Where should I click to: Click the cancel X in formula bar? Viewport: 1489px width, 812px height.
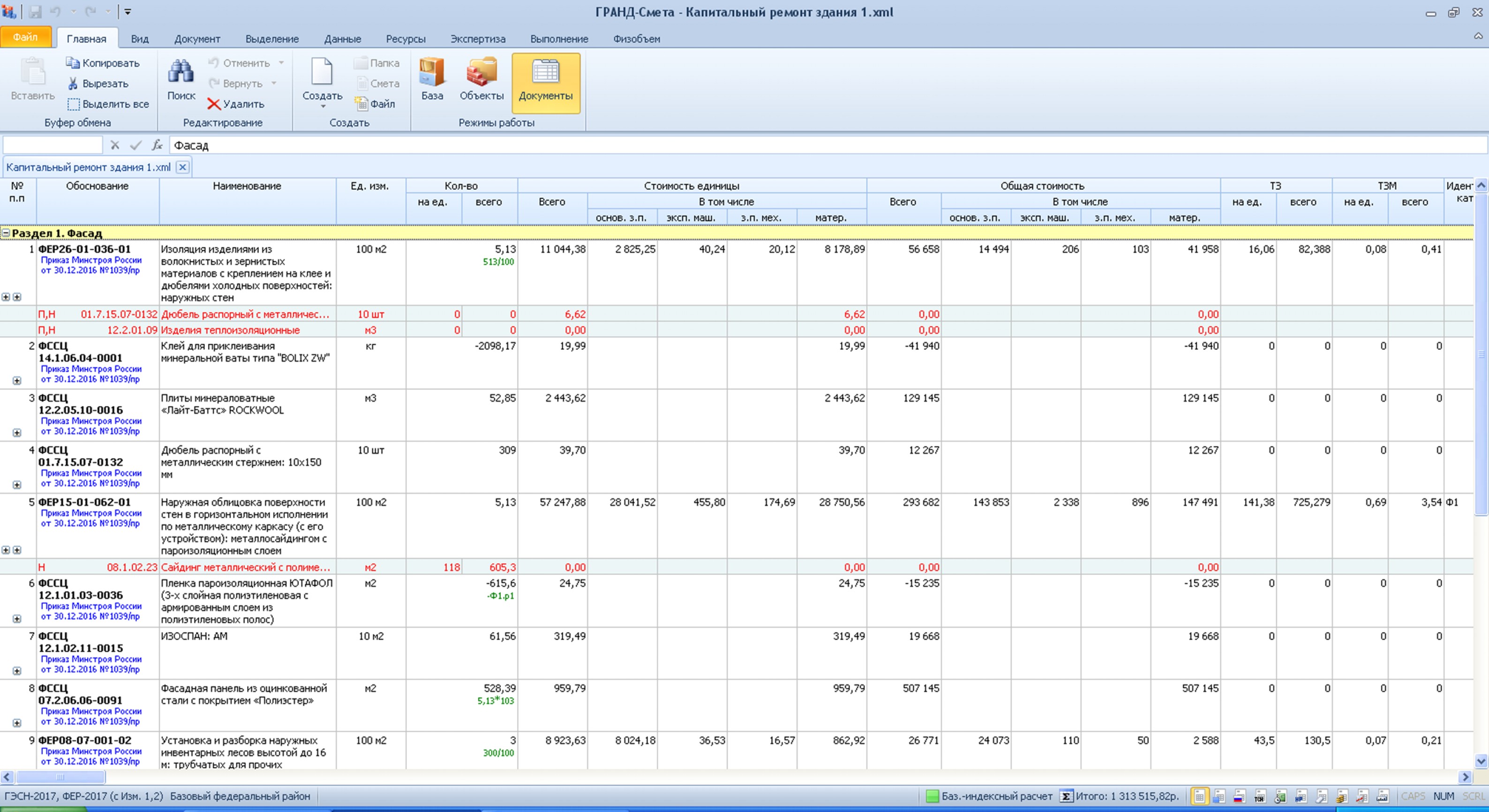coord(115,145)
